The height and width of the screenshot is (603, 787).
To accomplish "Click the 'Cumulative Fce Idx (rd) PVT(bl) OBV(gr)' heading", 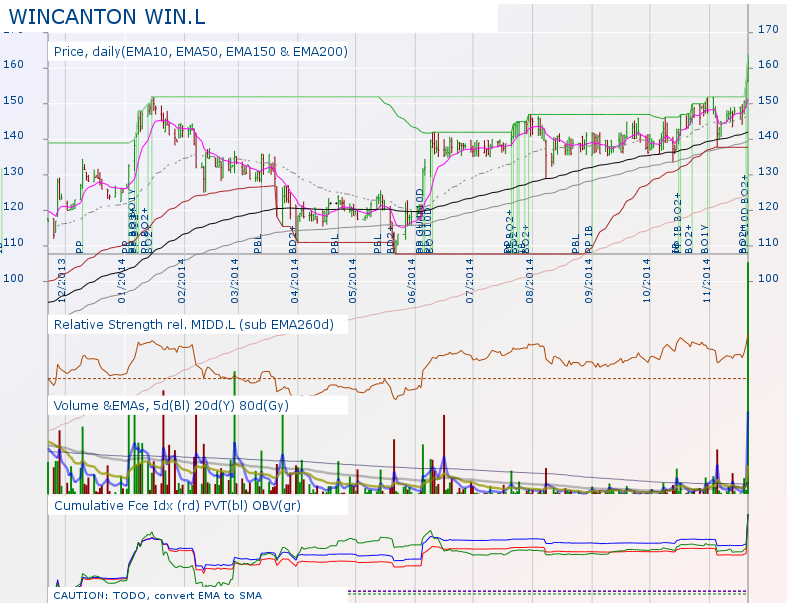I will tap(177, 506).
